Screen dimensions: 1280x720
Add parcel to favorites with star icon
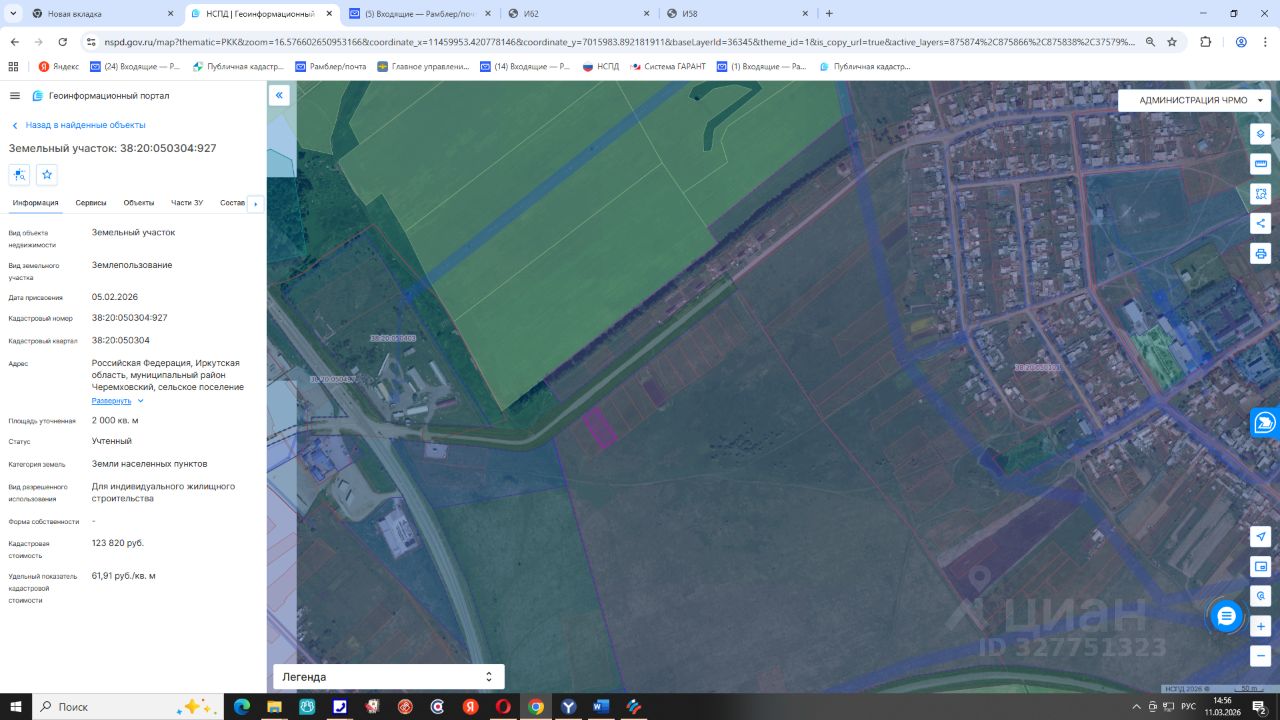[47, 175]
